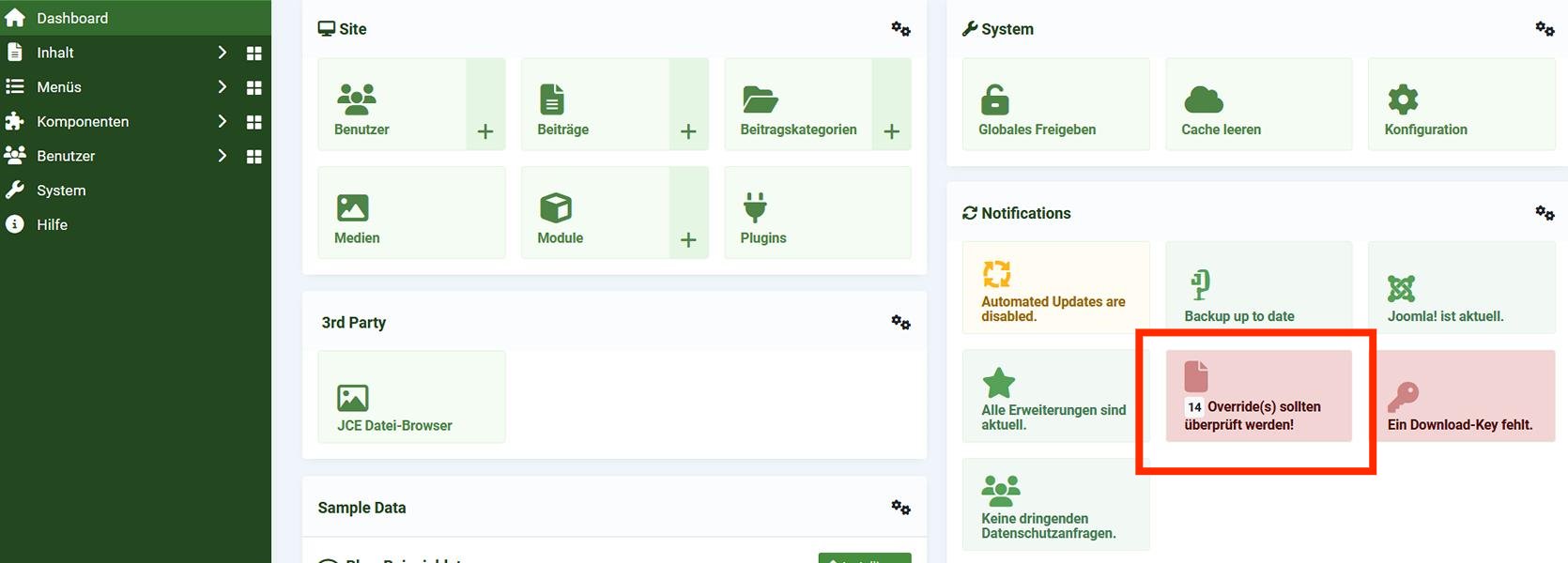Expand the Komponenten sidebar submenu
The image size is (1568, 563).
click(x=223, y=121)
